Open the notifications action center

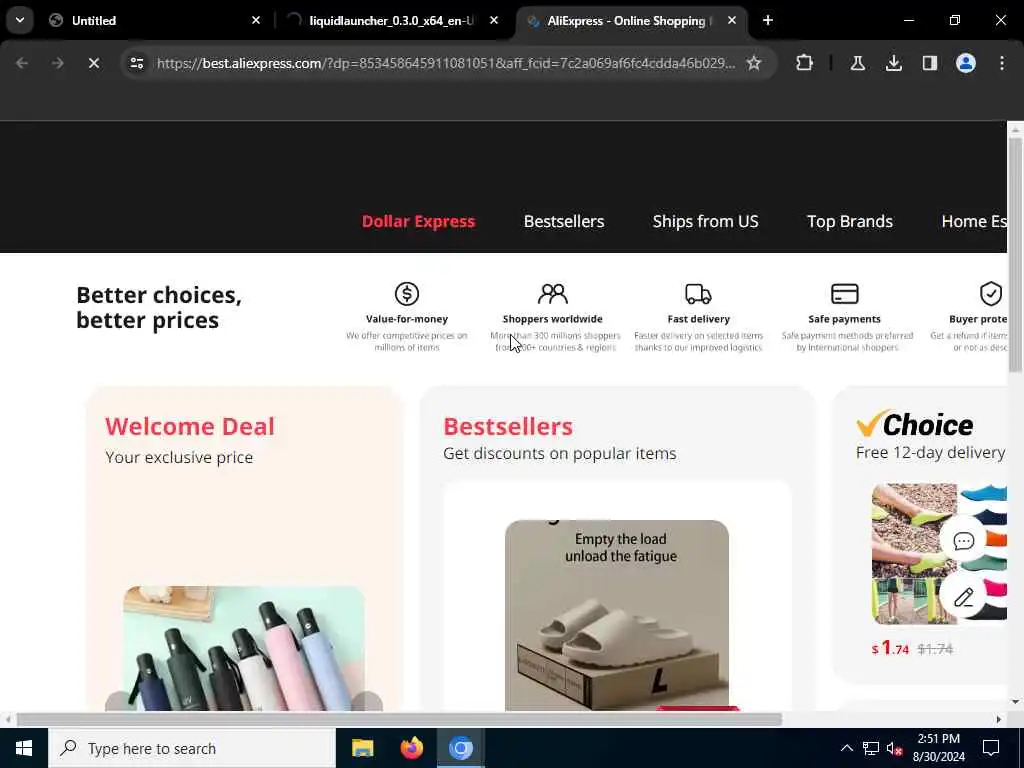pyautogui.click(x=991, y=748)
